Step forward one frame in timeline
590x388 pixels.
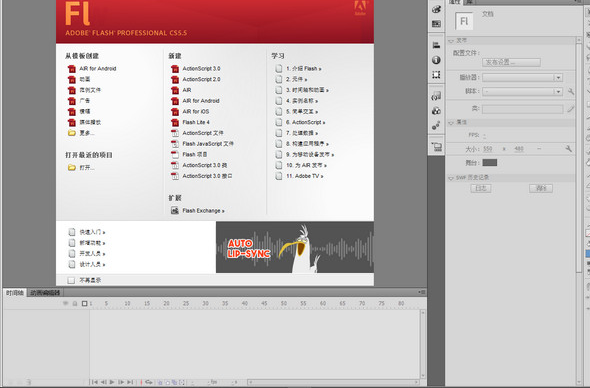(121, 382)
